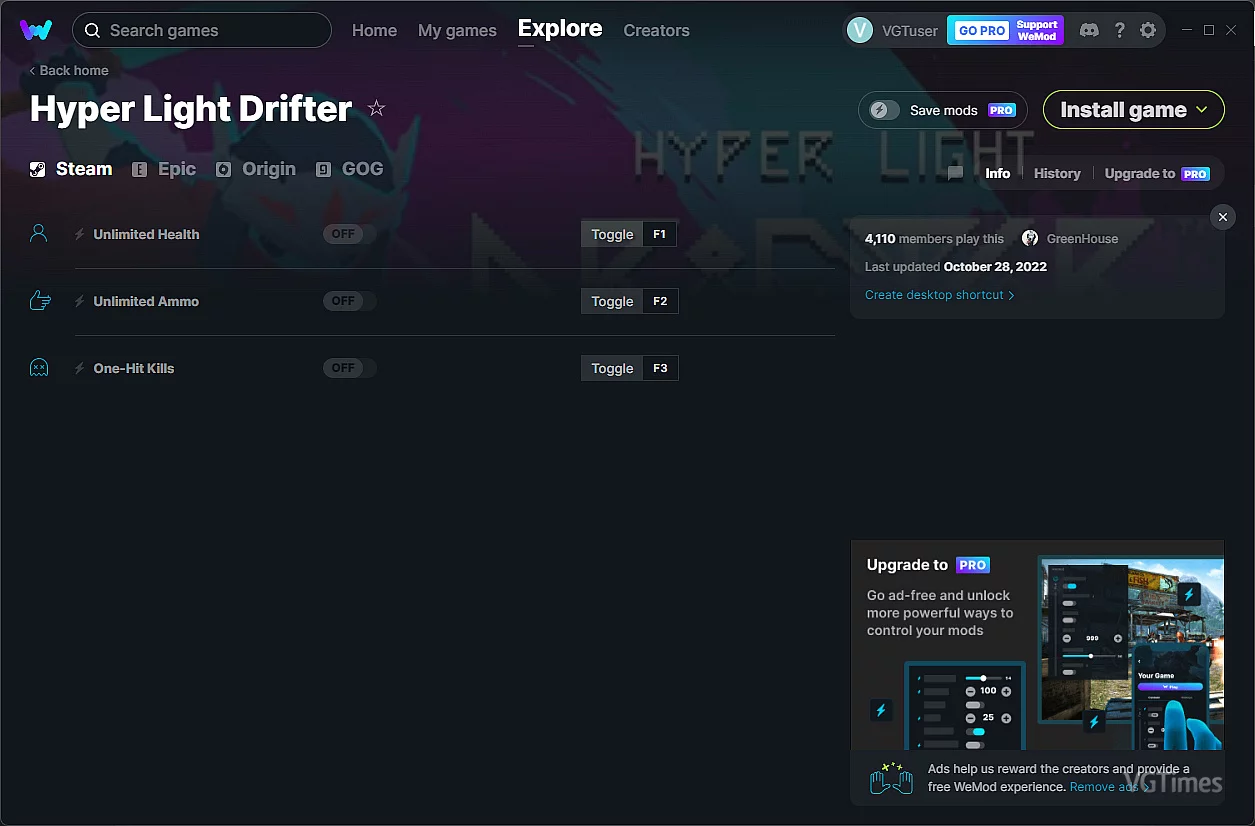Click the Upgrade to PRO ad image

pyautogui.click(x=1037, y=645)
